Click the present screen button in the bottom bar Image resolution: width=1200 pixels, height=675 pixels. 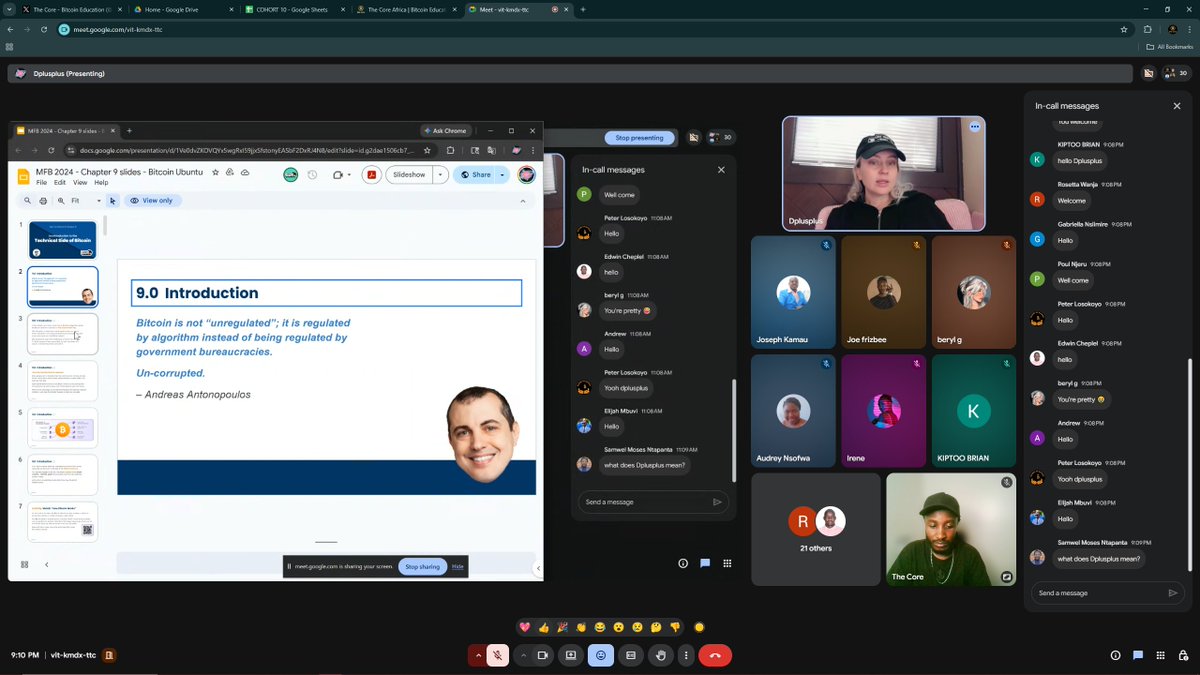[571, 655]
